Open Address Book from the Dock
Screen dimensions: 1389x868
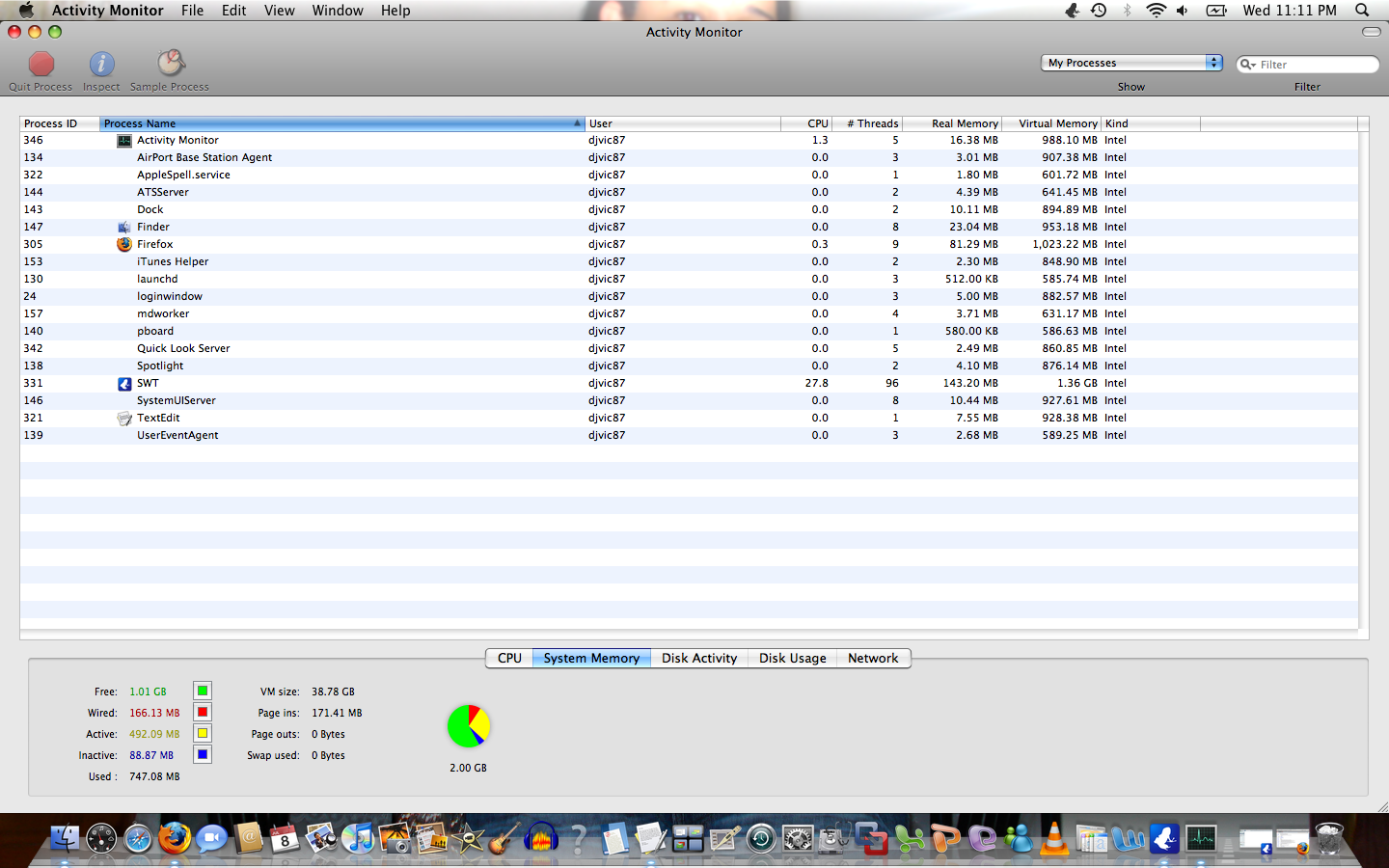[x=248, y=838]
